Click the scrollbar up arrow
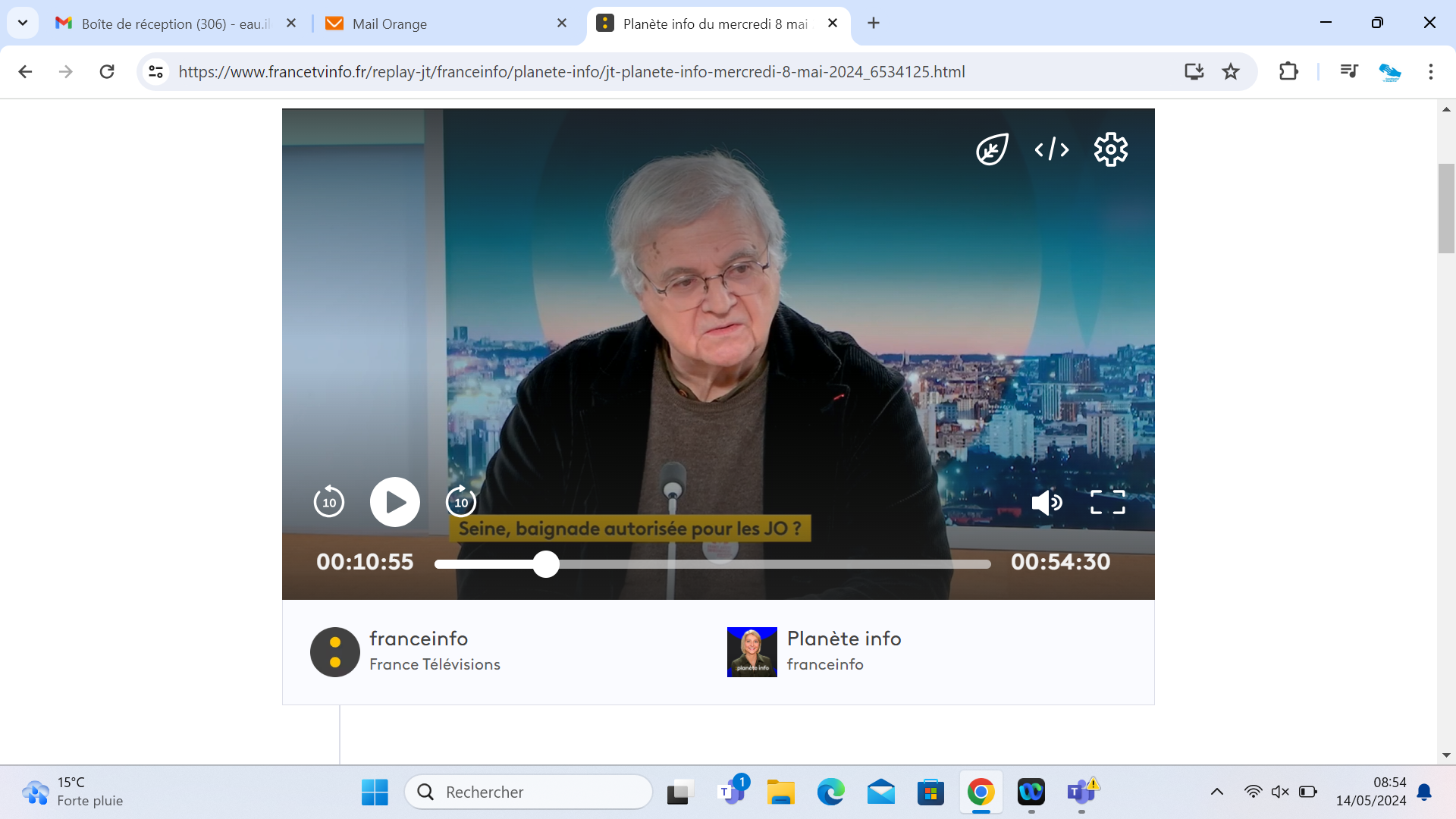Screen dimensions: 1456x819 1446,109
